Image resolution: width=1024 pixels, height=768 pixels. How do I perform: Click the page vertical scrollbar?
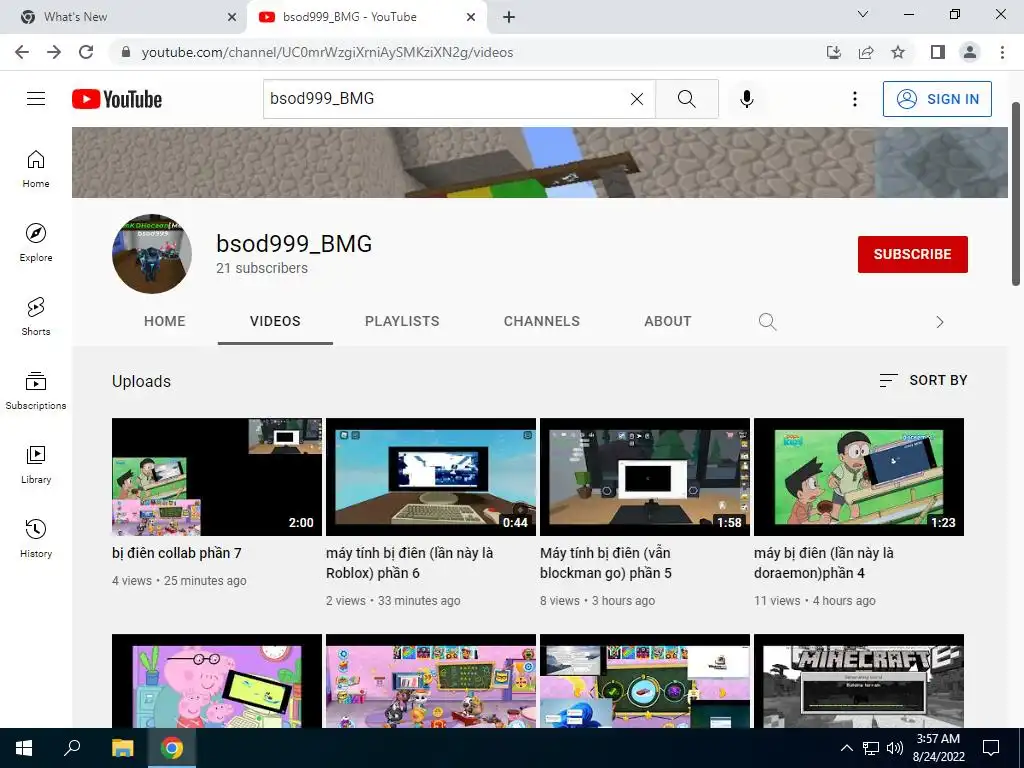[x=1016, y=194]
